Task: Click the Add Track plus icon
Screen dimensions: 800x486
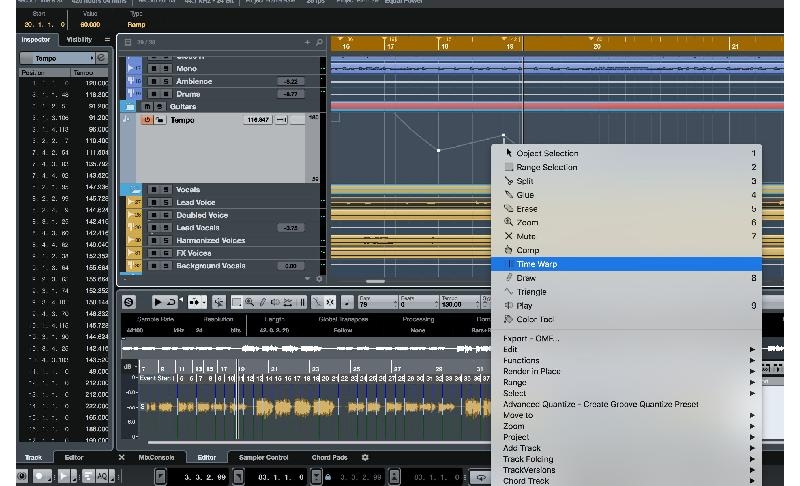Action: 307,42
